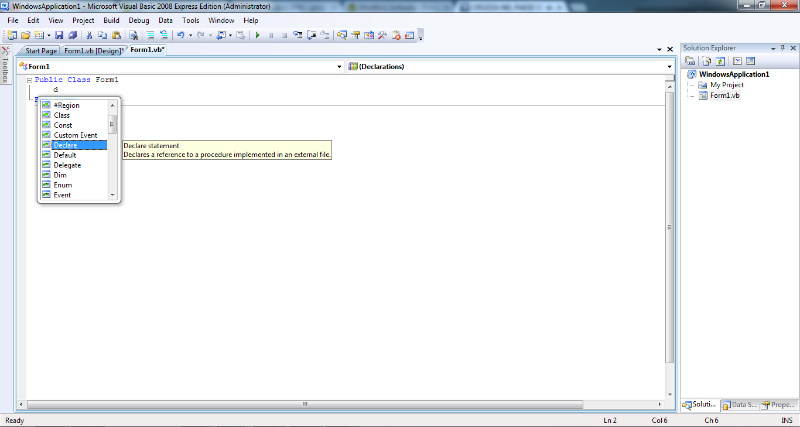Click the horizontal scrollbar under code editor
The image size is (800, 427).
coord(300,404)
